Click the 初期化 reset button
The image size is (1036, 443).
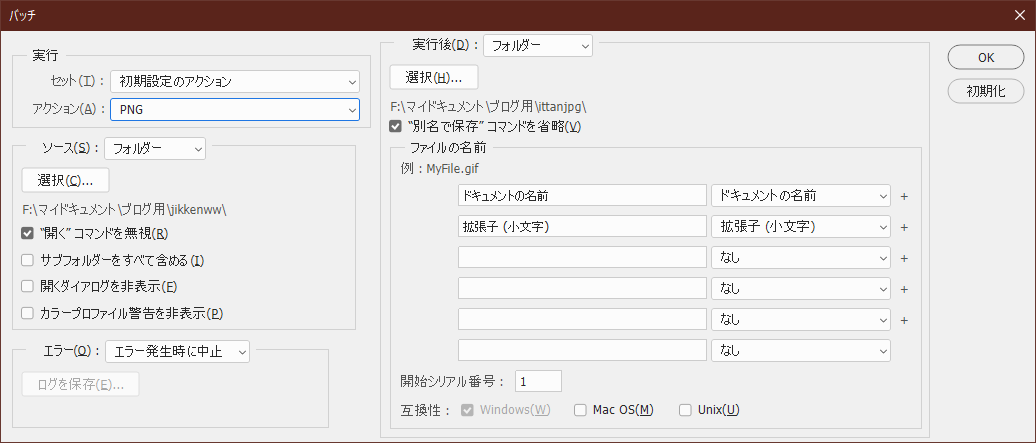tap(986, 91)
